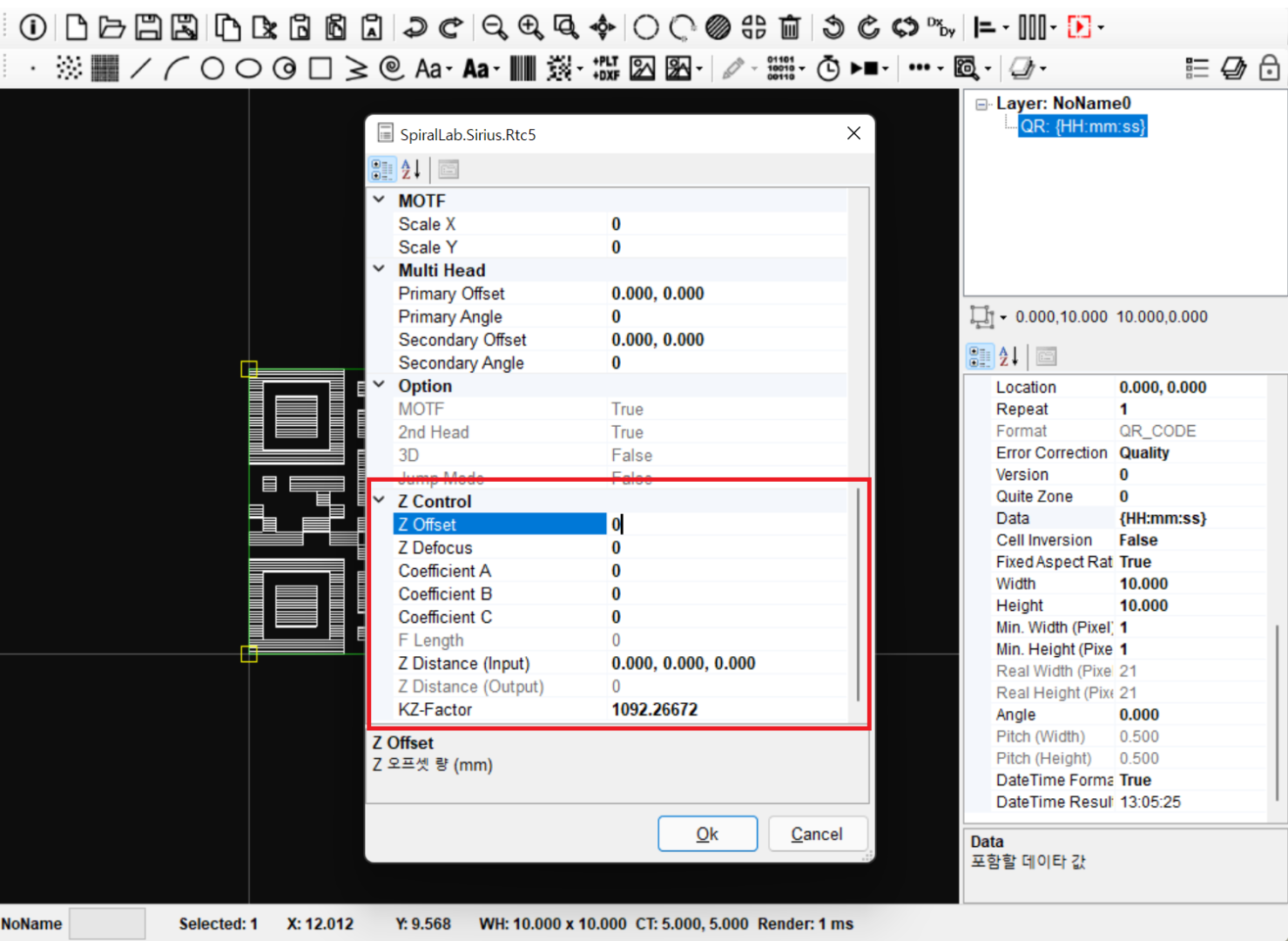Click the Data value {HH:mm:ss}

(x=1162, y=518)
